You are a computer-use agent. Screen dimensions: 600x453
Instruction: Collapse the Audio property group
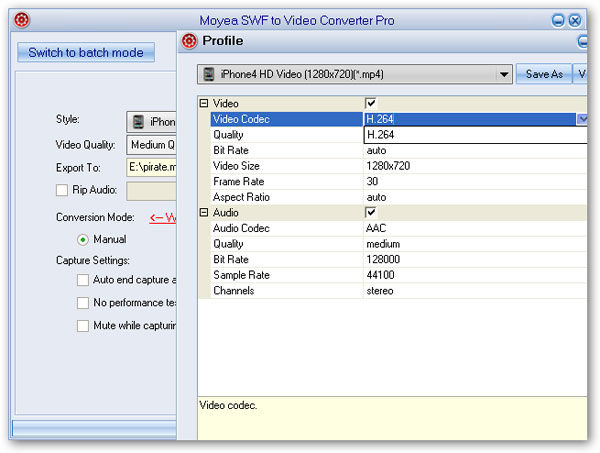point(204,212)
